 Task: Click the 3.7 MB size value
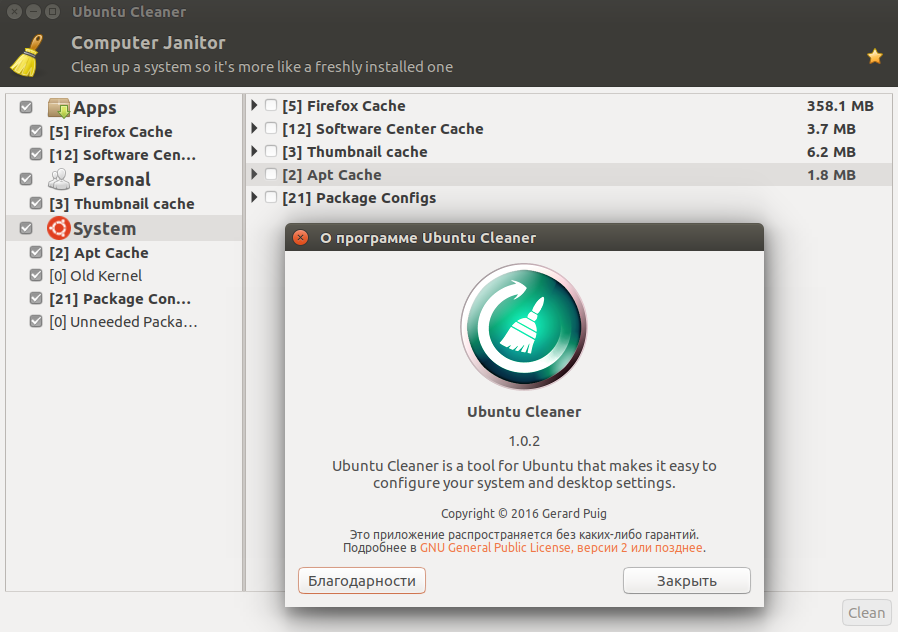pos(831,129)
